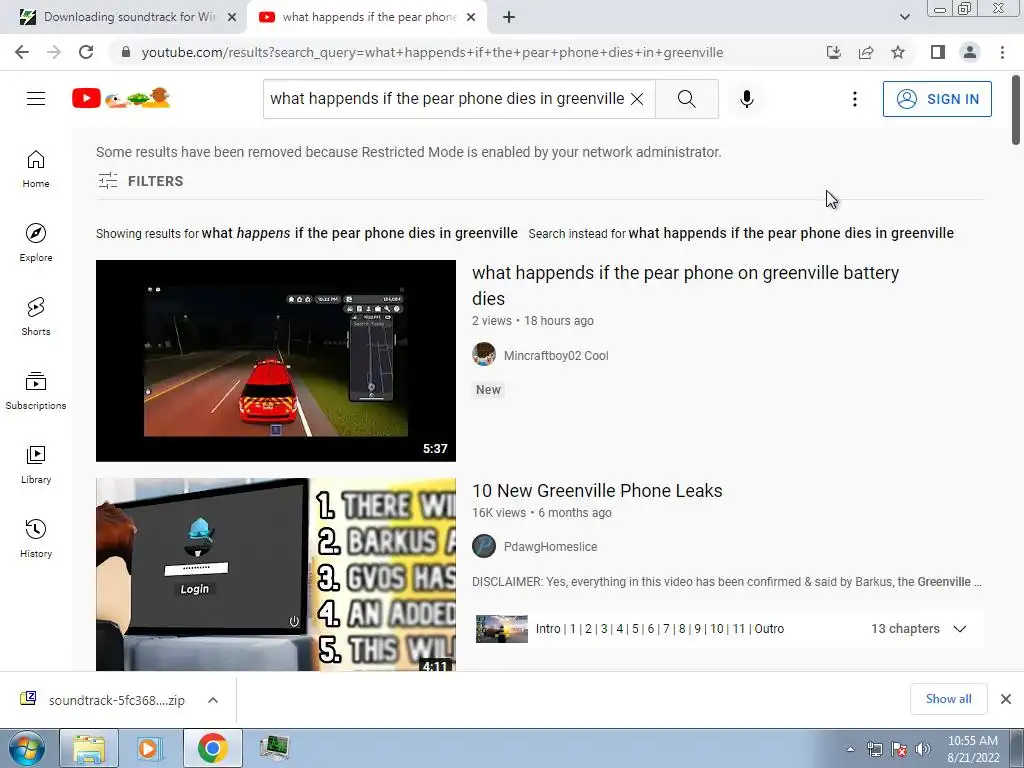Expand options arrow for soundtrack zip download
The height and width of the screenshot is (768, 1024).
pyautogui.click(x=213, y=700)
